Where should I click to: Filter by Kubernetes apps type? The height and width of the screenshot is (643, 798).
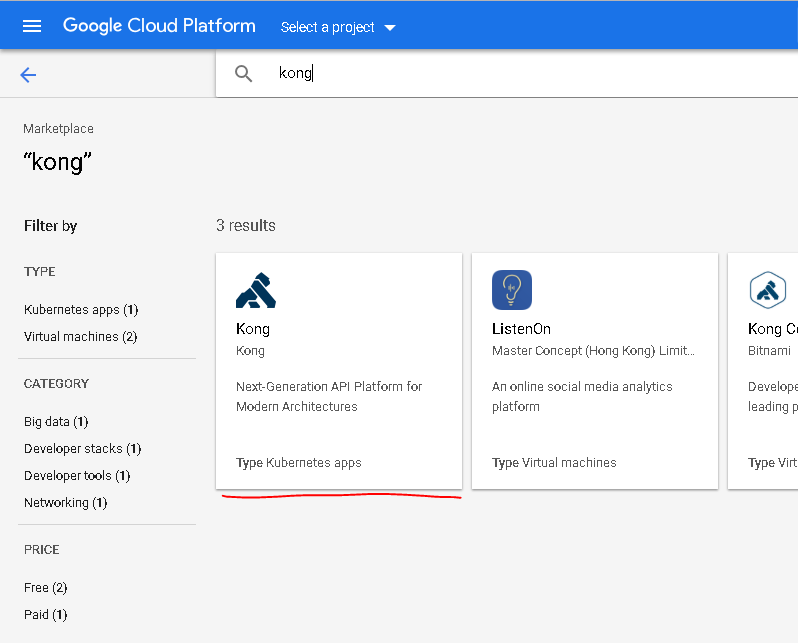80,310
